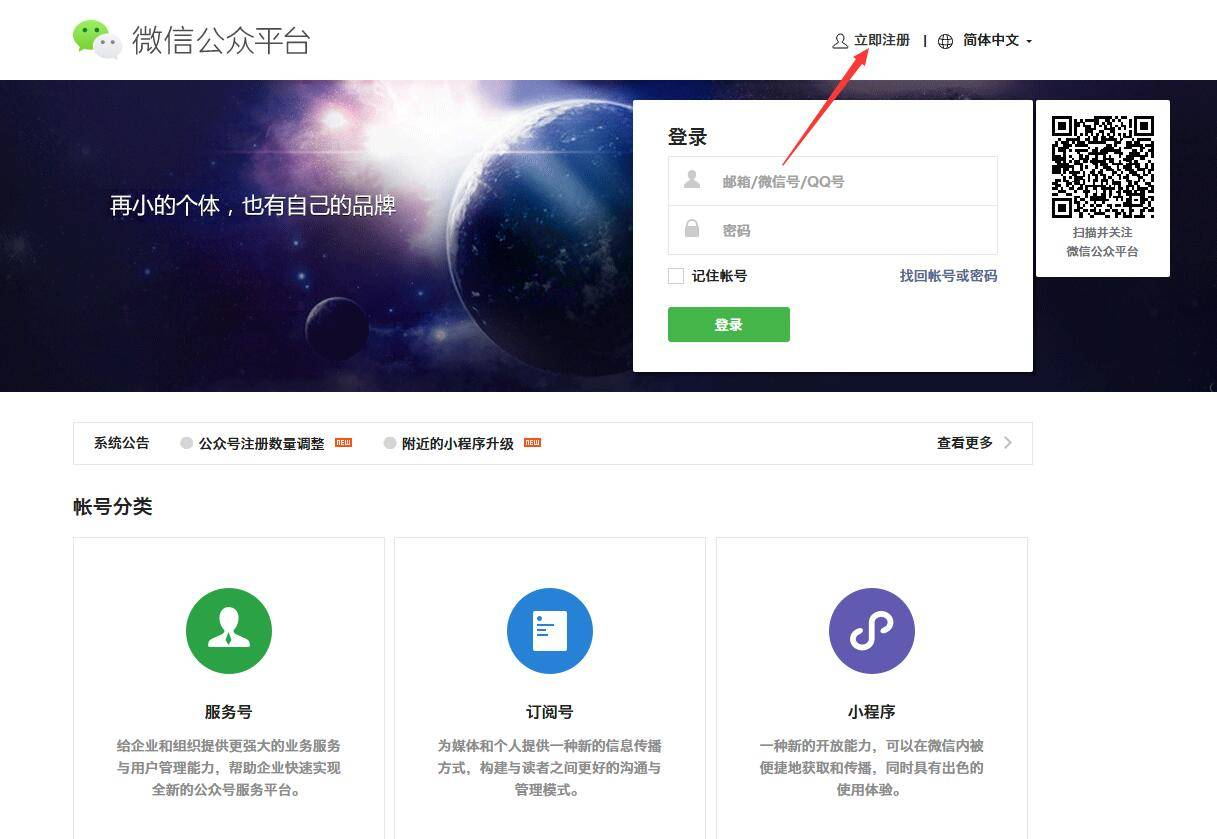Viewport: 1217px width, 839px height.
Task: Focus the 密码 password field
Action: point(833,230)
